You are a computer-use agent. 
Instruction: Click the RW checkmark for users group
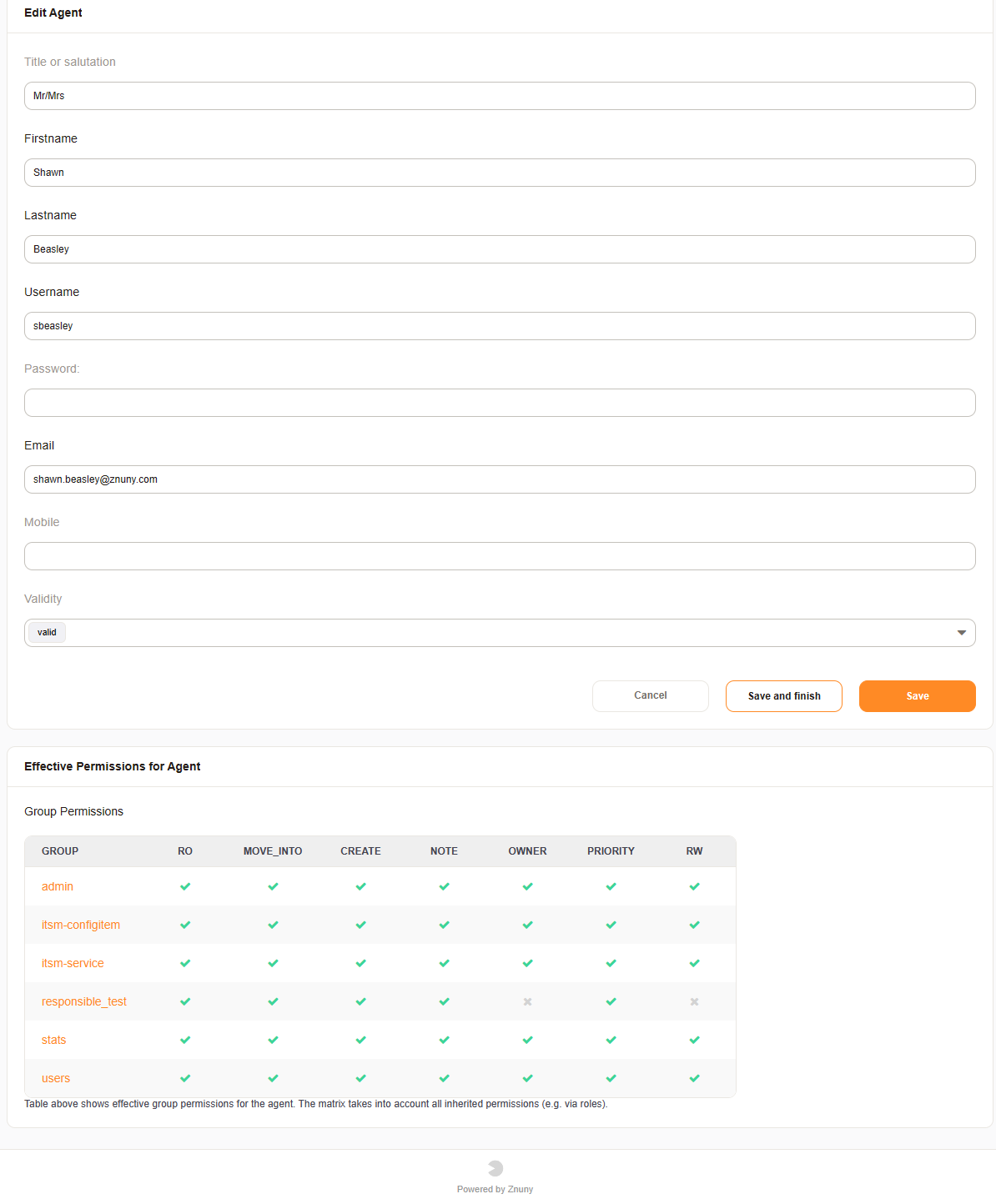pyautogui.click(x=694, y=1078)
